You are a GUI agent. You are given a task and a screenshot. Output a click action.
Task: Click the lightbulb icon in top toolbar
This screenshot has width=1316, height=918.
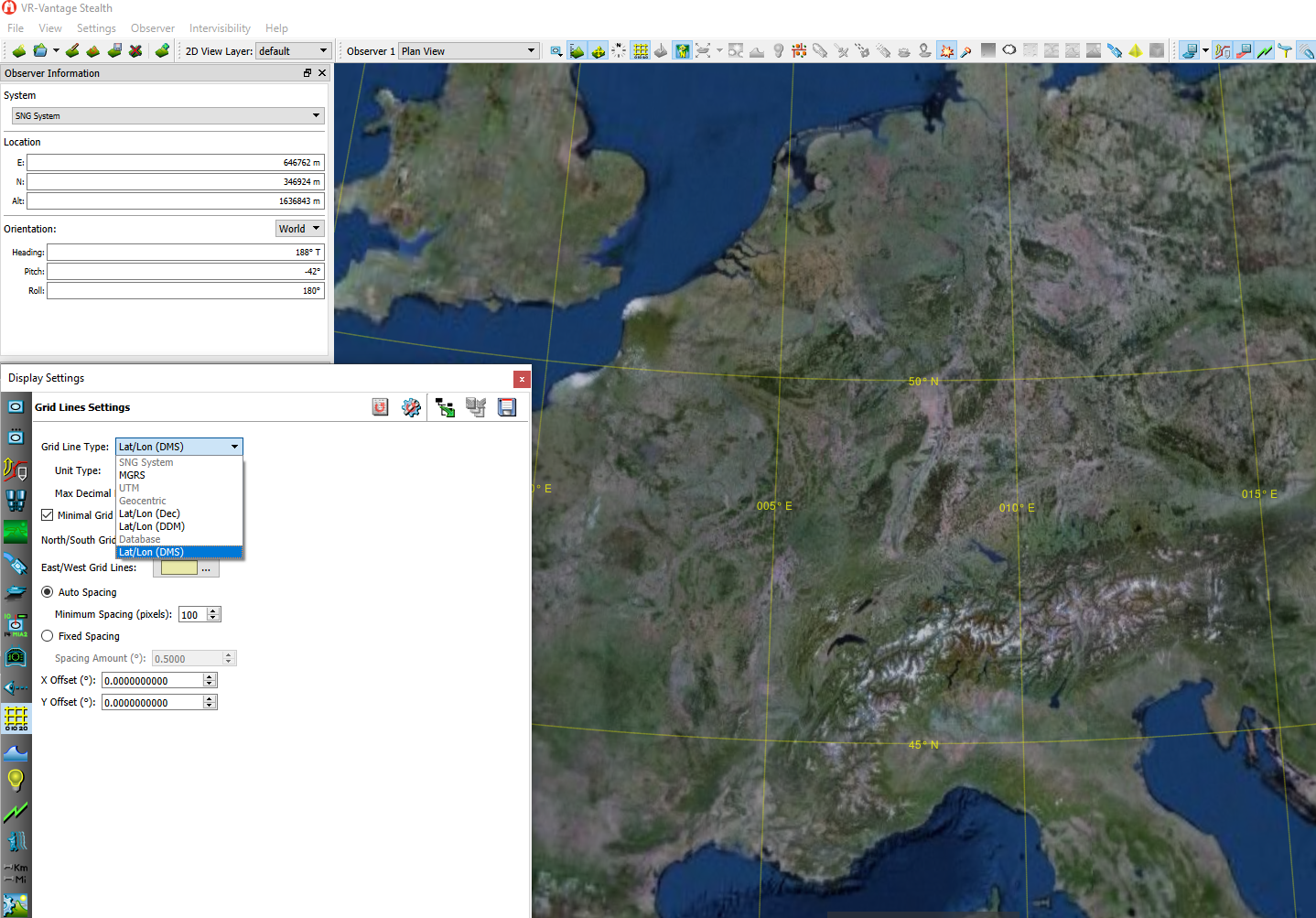778,51
